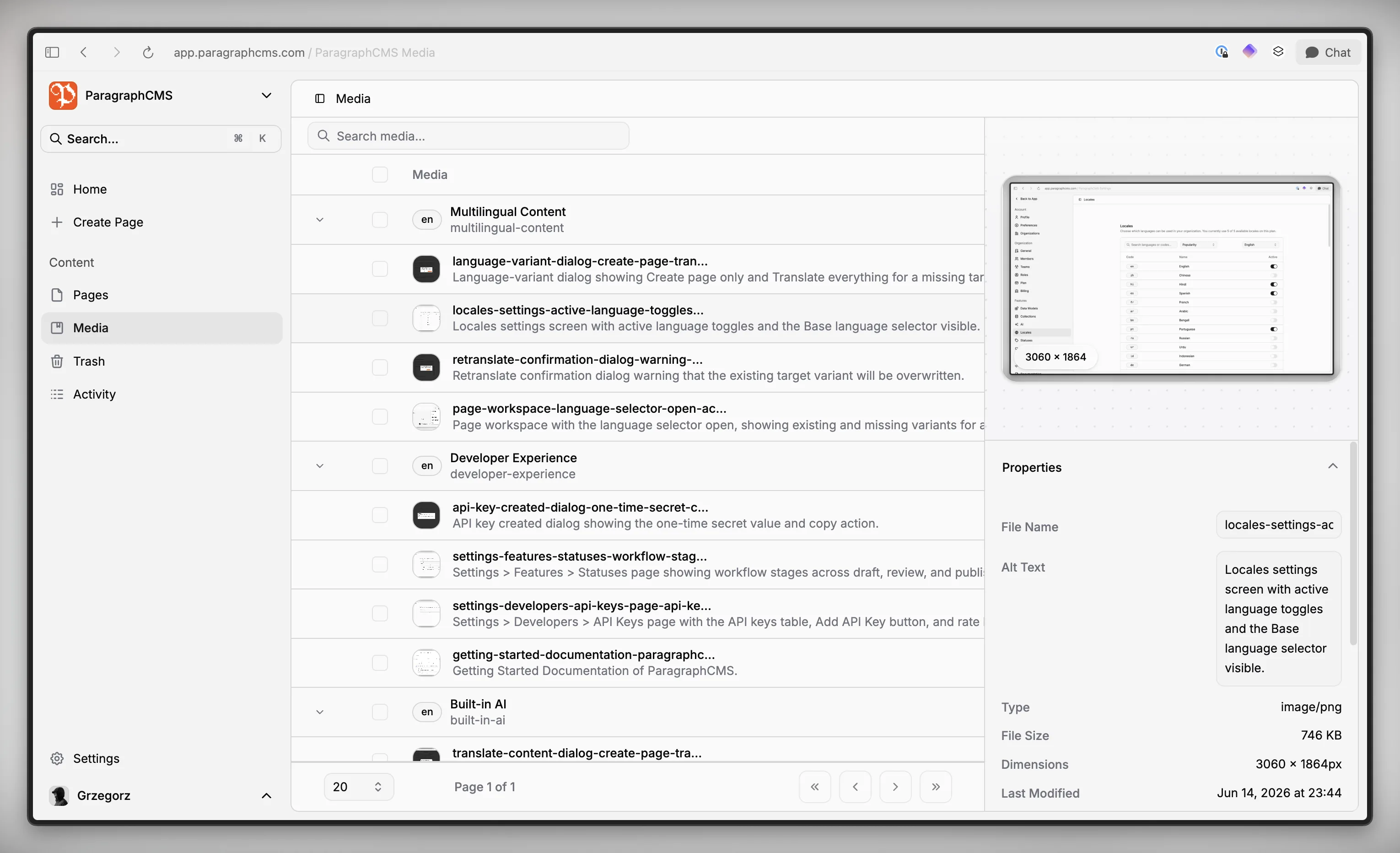Go forward with the browser forward arrow
This screenshot has width=1400, height=853.
[117, 52]
